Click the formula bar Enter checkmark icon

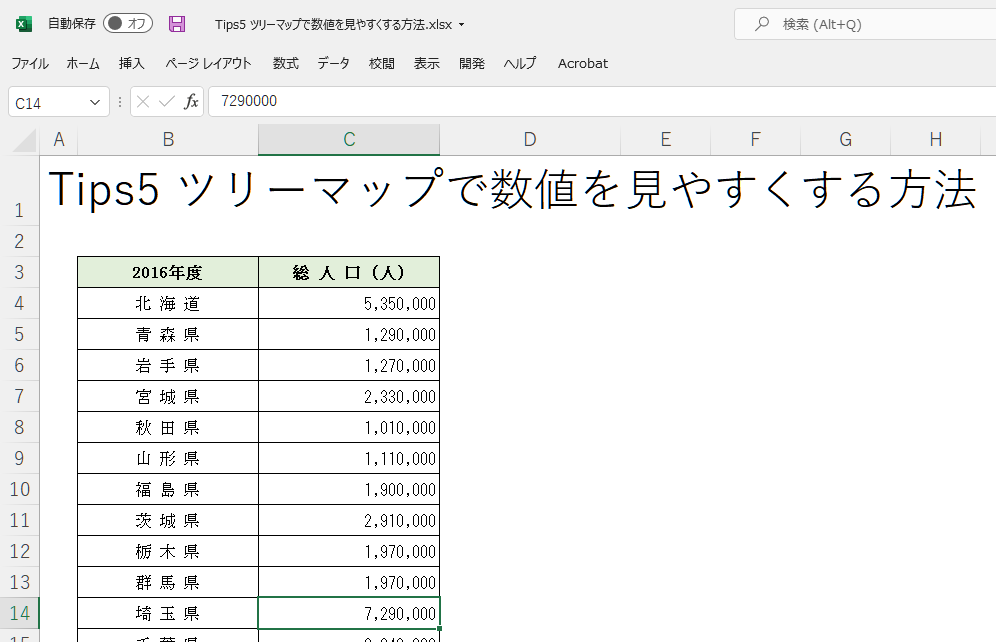(x=167, y=101)
